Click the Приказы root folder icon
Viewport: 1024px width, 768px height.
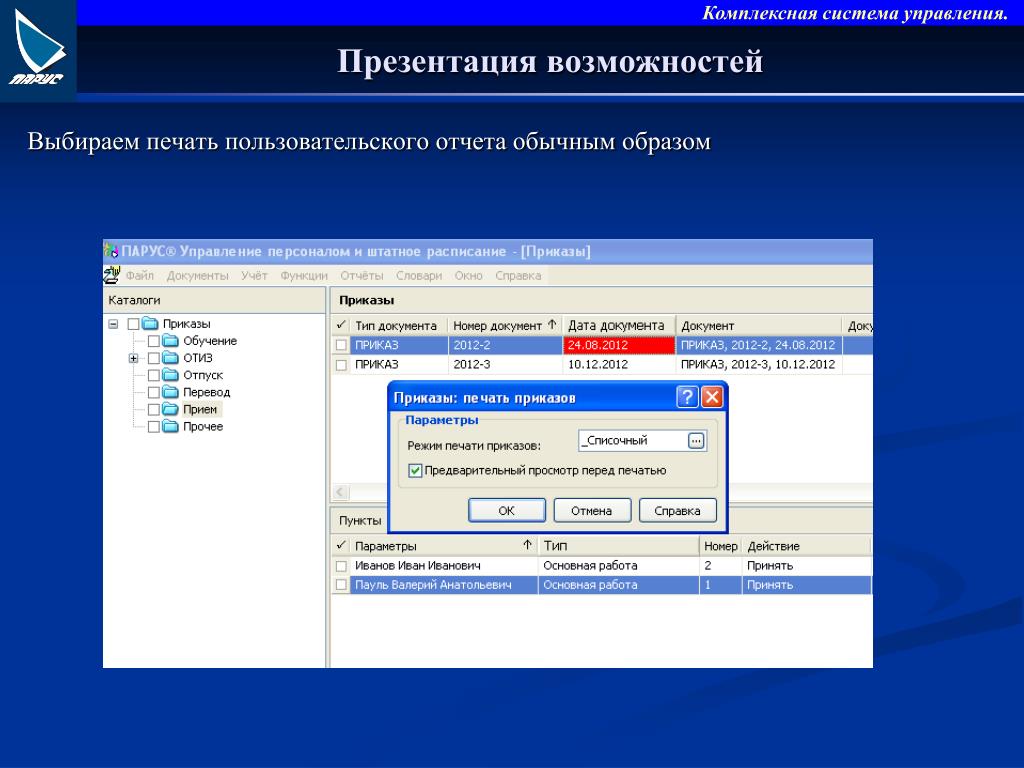tap(150, 323)
